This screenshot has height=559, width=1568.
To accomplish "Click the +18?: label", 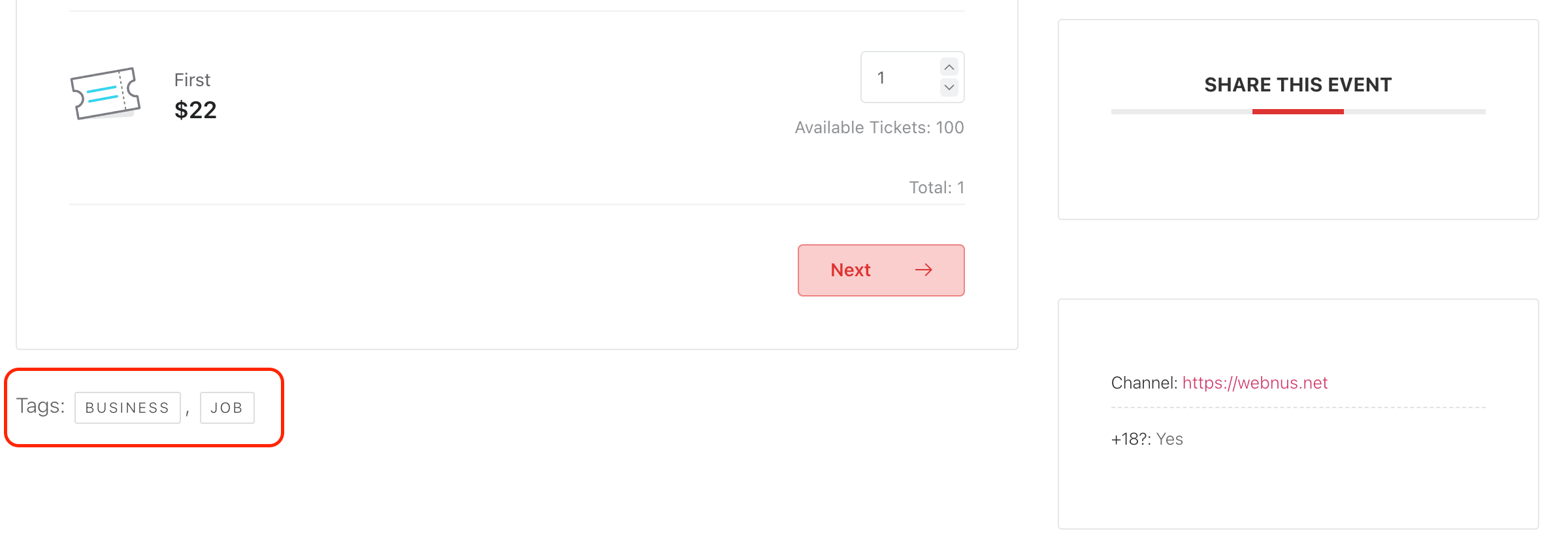I will [1131, 439].
